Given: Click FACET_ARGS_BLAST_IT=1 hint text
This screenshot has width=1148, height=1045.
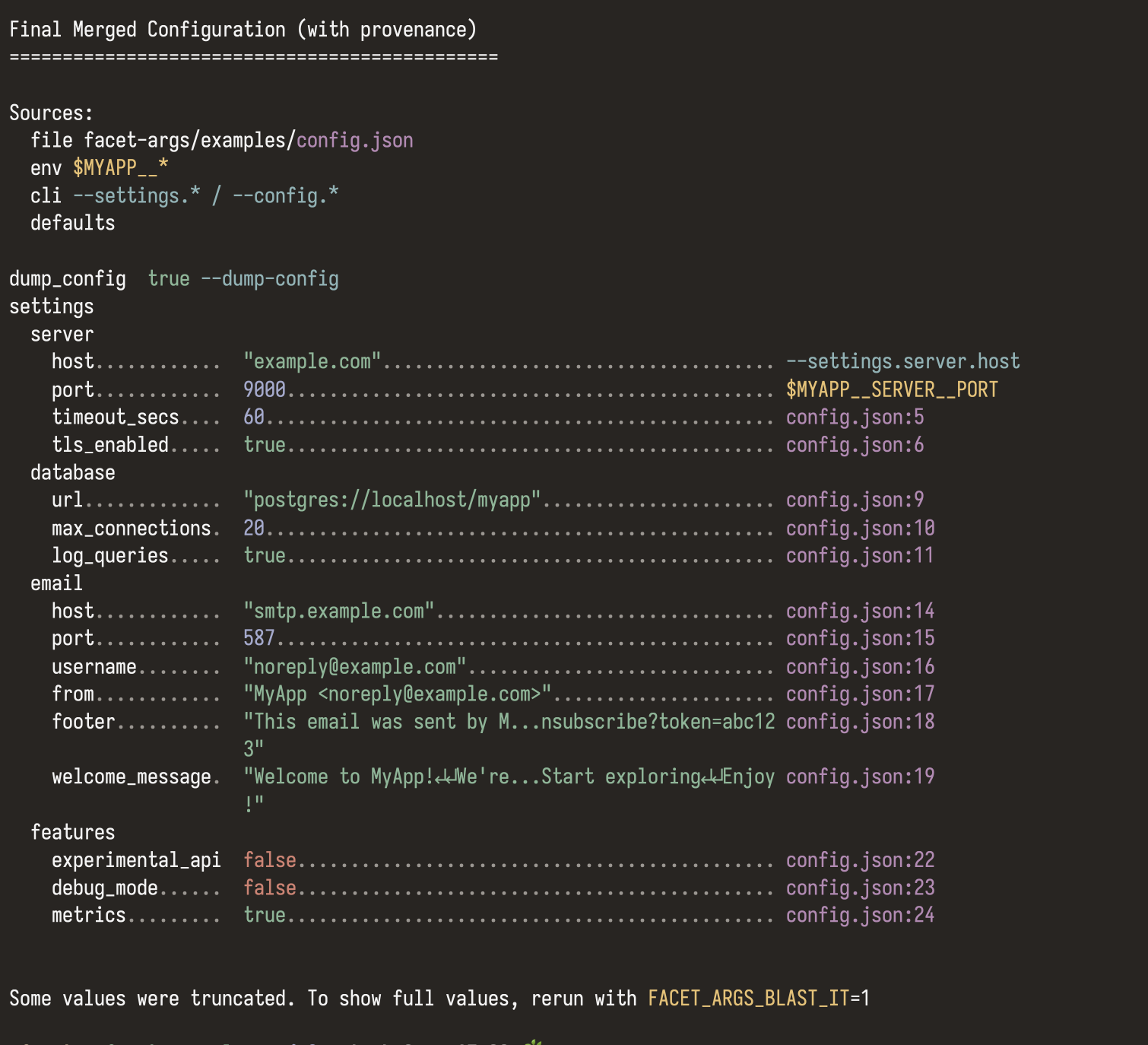Looking at the screenshot, I should 759,998.
